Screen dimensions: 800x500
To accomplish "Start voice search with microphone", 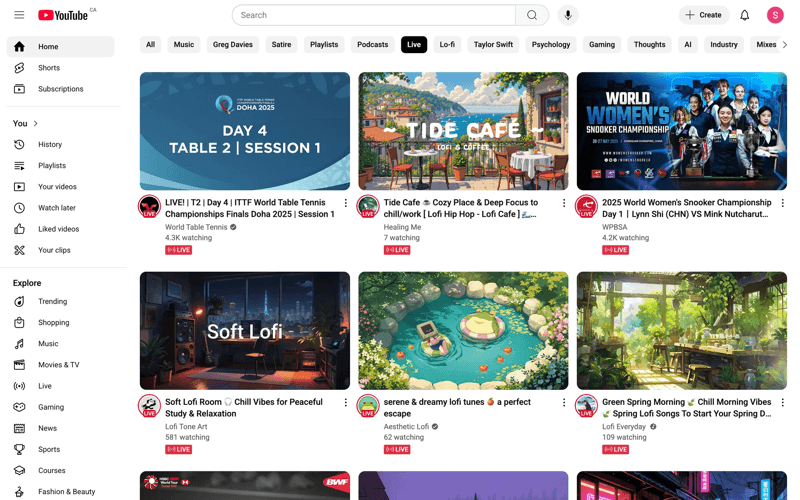I will point(568,15).
